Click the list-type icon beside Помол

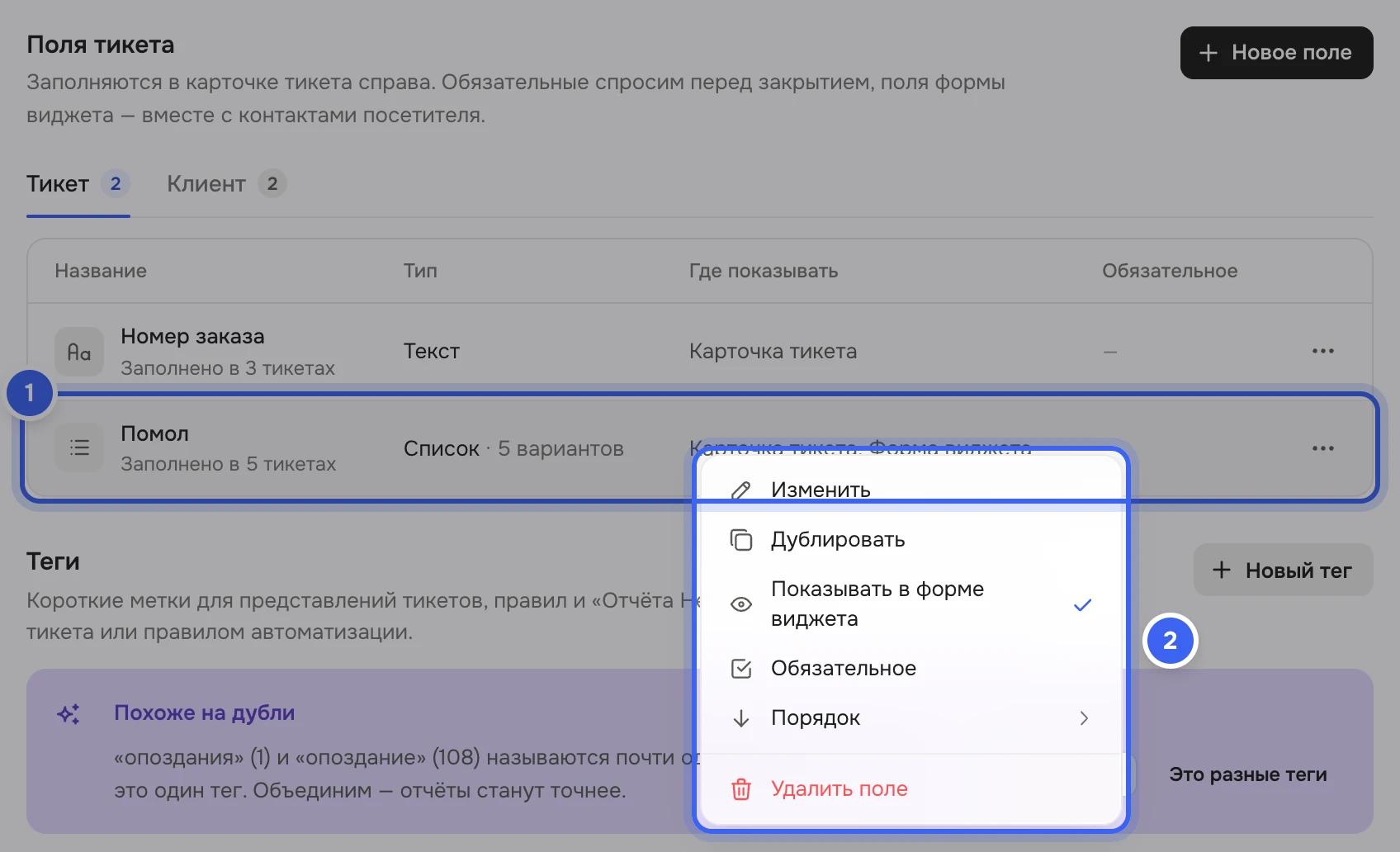(x=79, y=447)
